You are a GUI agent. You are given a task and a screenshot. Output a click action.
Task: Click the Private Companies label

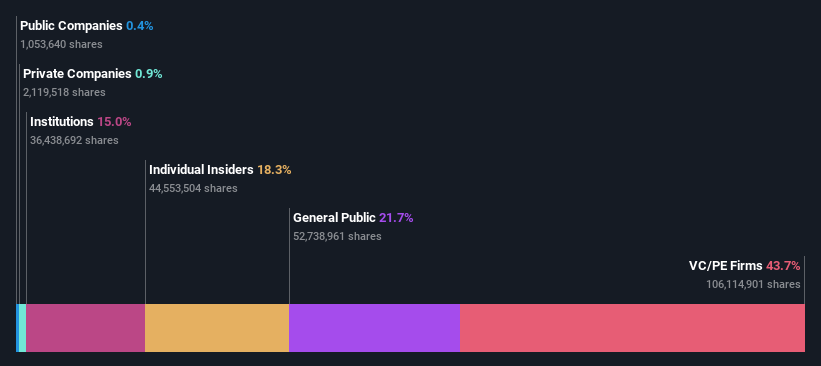[77, 74]
